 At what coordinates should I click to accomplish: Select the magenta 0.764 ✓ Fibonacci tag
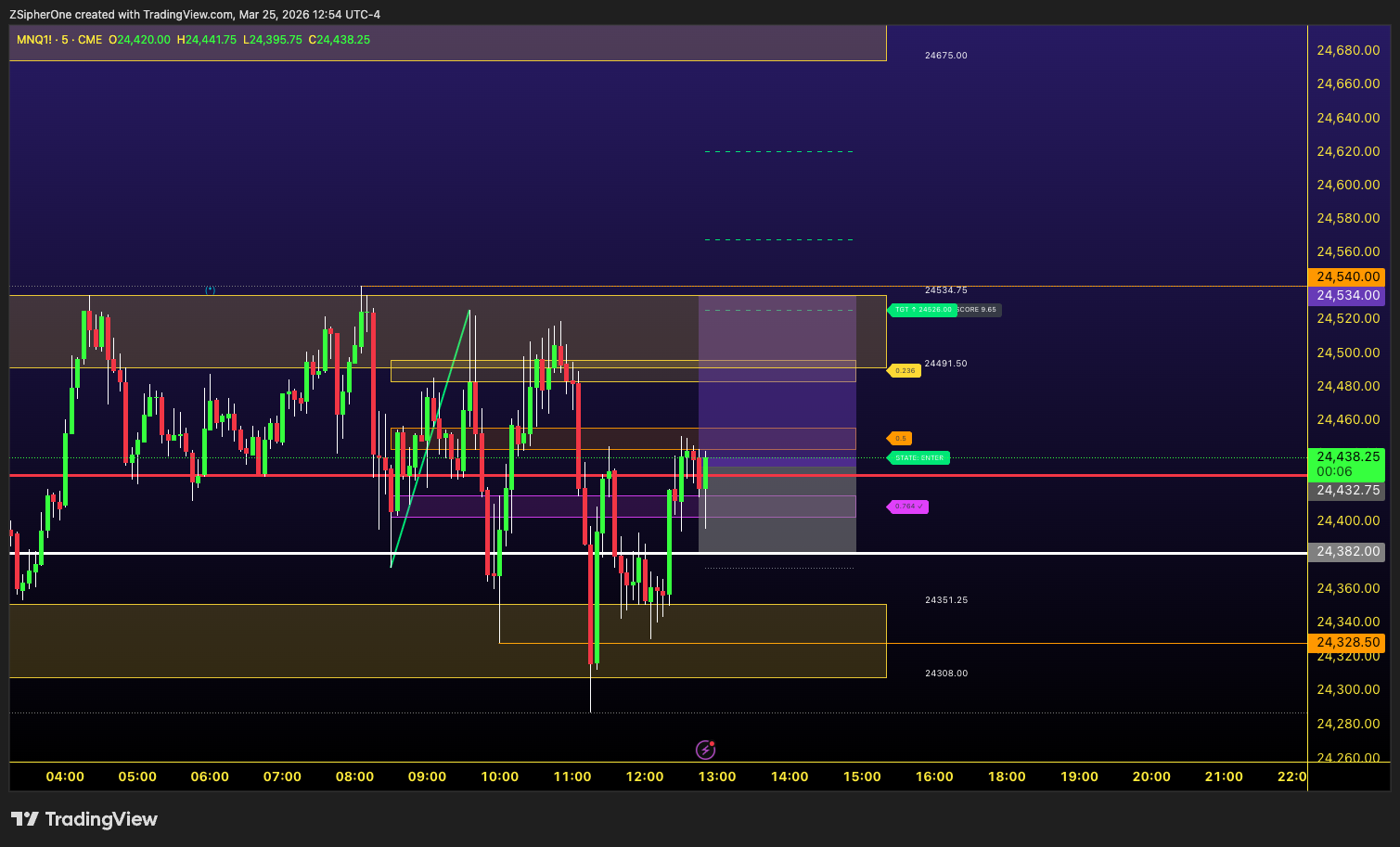point(907,507)
